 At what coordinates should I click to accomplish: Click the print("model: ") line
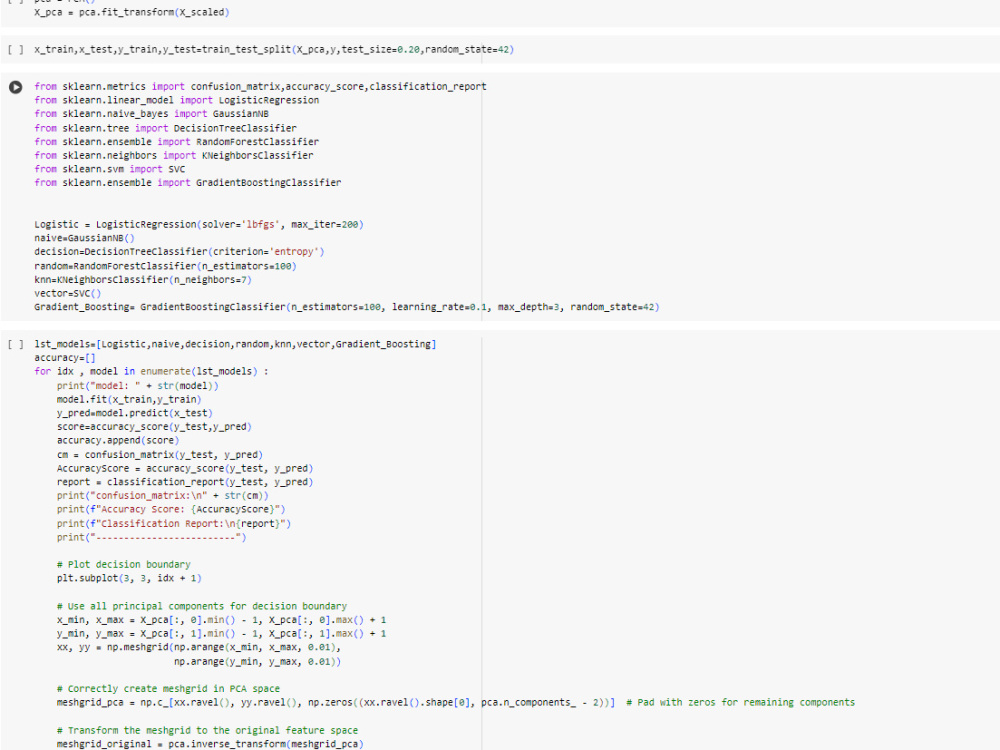(138, 386)
